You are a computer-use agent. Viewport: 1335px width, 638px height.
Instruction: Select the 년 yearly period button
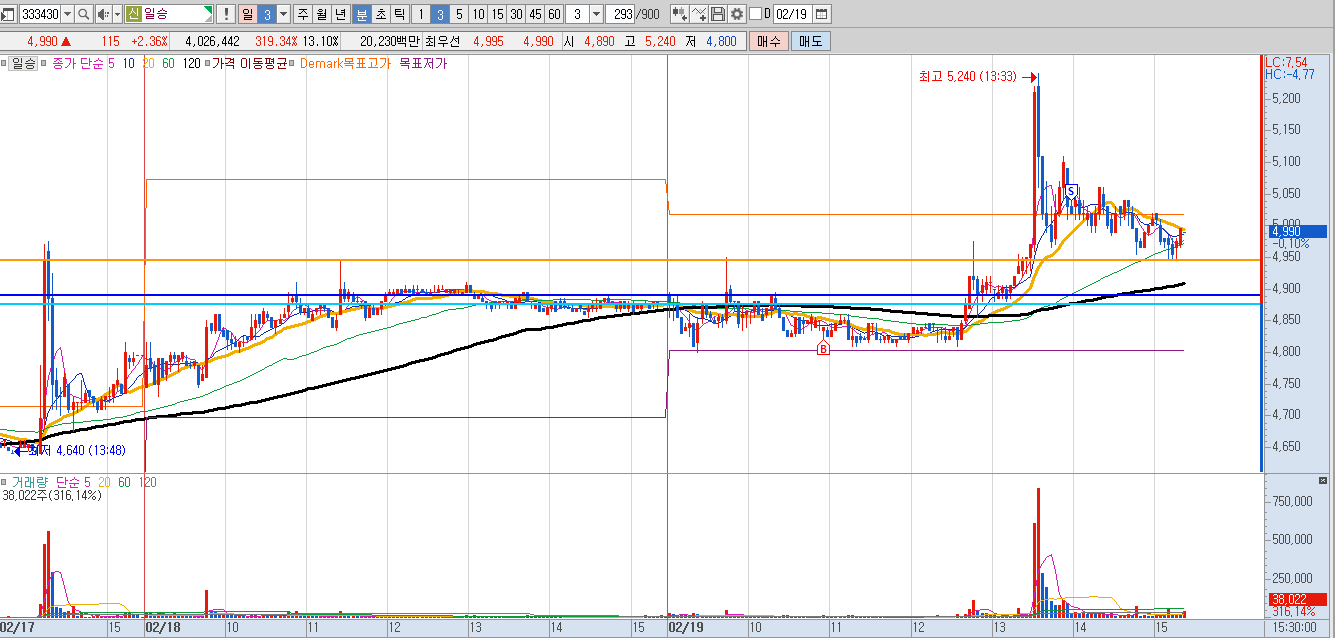[340, 14]
